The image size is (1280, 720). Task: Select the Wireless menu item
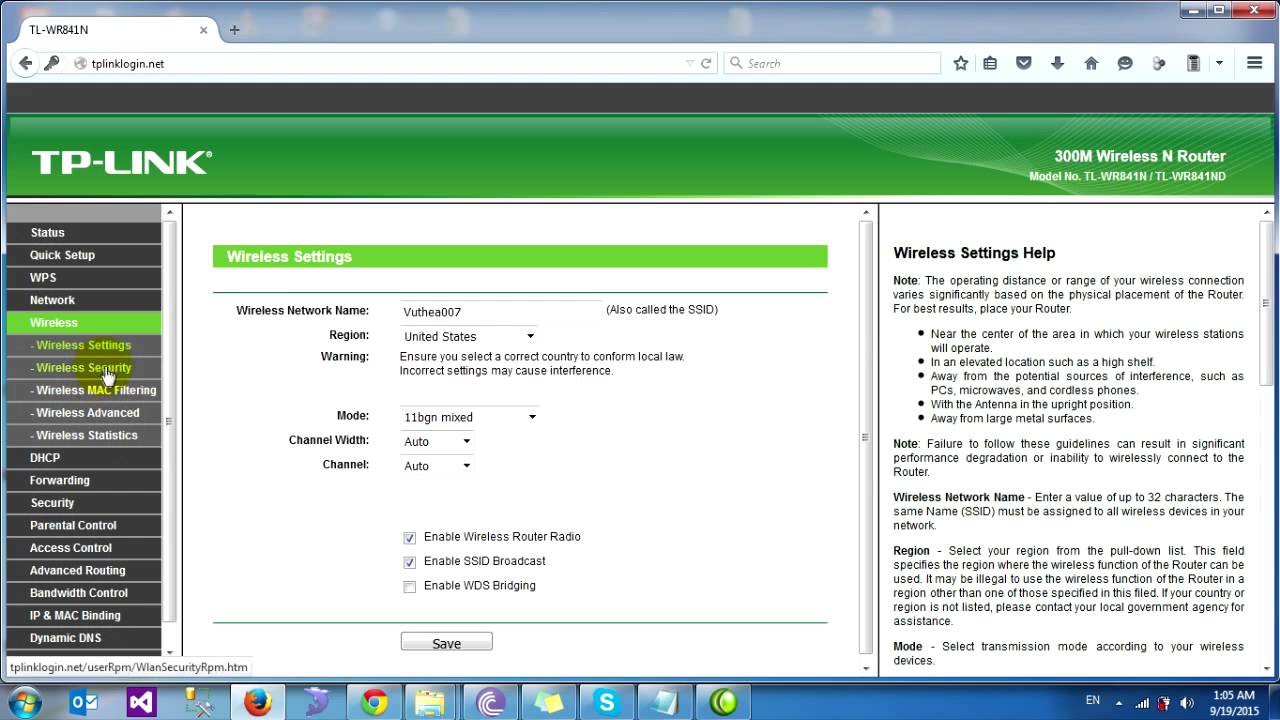(x=84, y=322)
